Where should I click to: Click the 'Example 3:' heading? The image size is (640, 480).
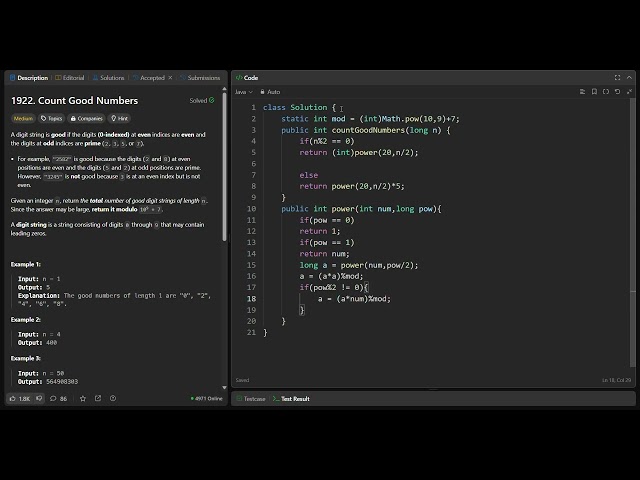(25, 358)
